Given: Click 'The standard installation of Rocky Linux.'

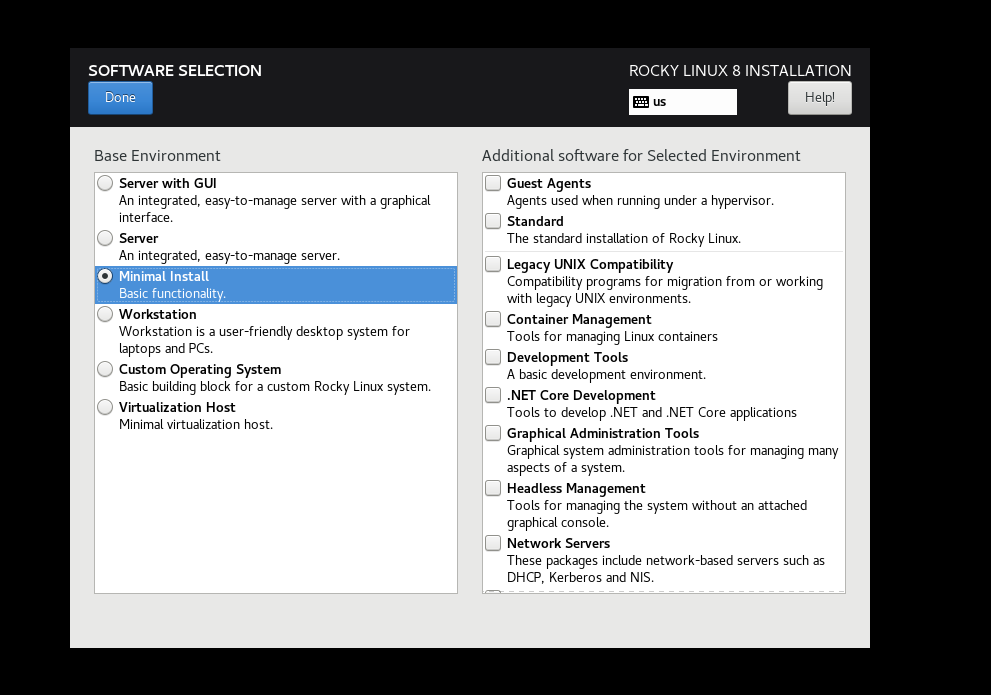Looking at the screenshot, I should (624, 239).
